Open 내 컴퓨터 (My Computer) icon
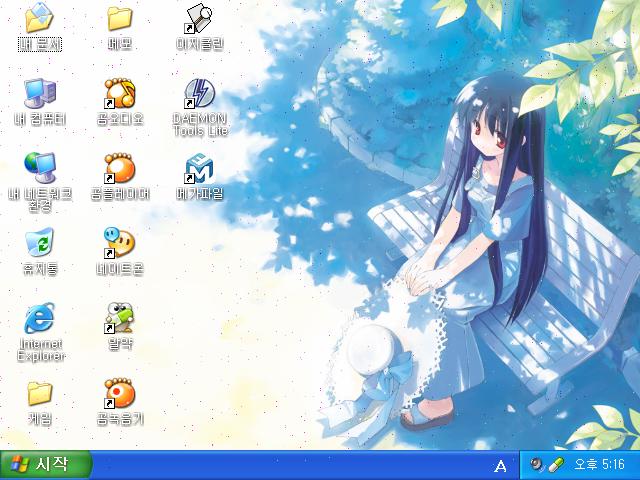640x480 pixels. (x=40, y=94)
